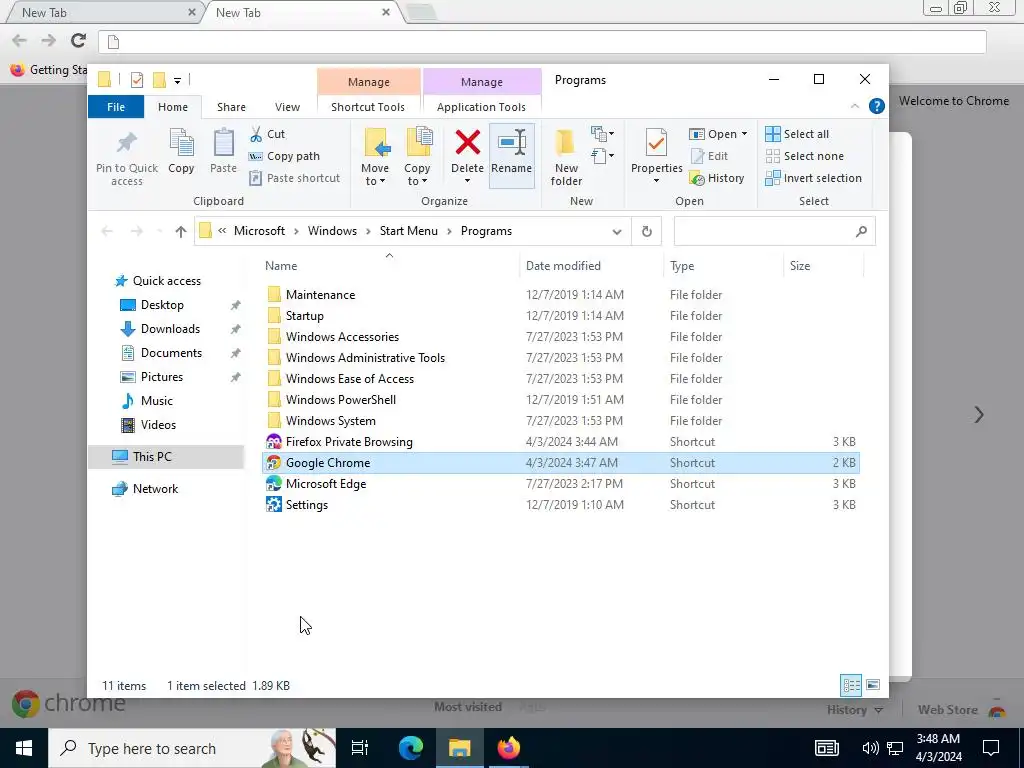Select the Microsoft Edge shortcut

(x=325, y=484)
